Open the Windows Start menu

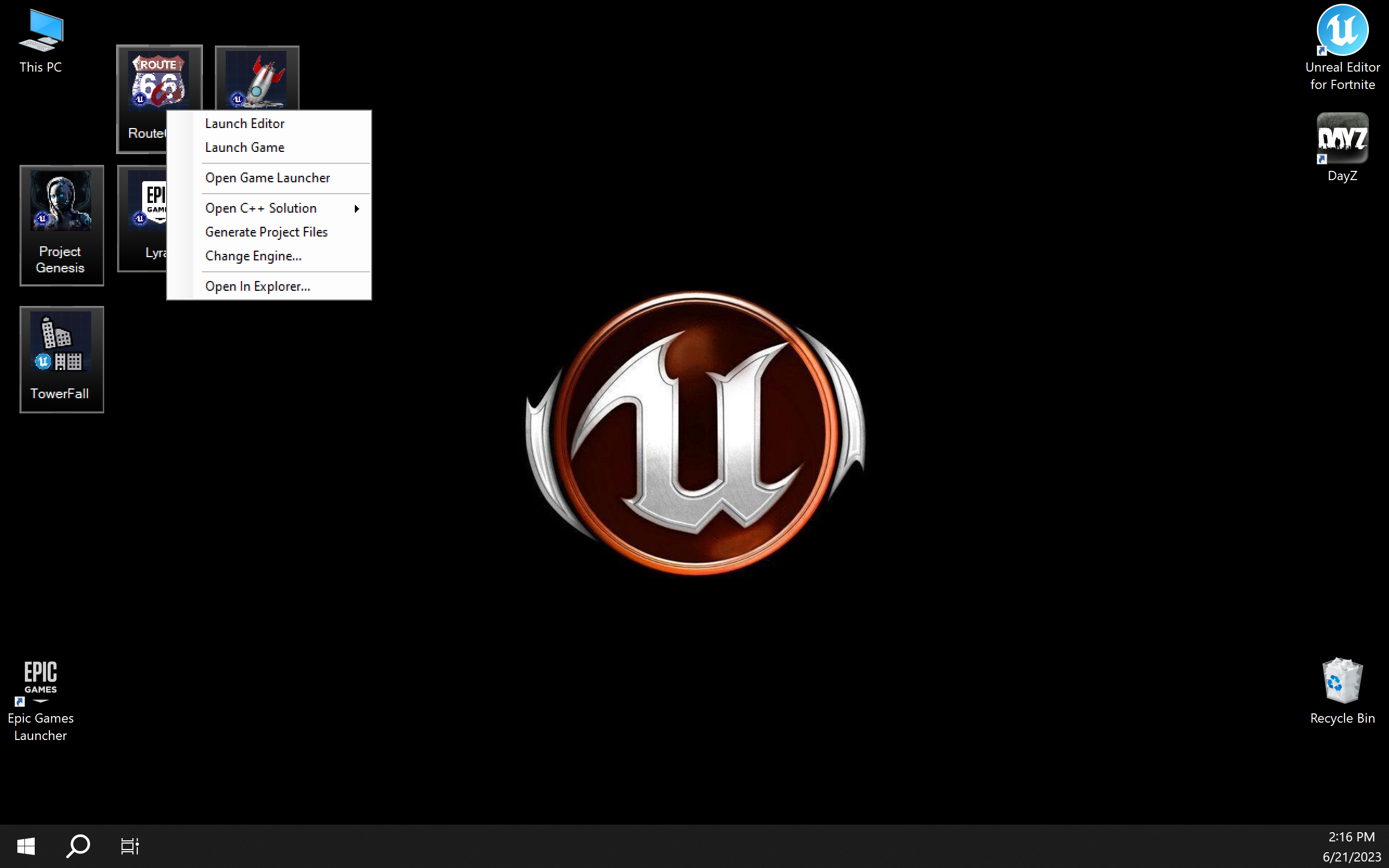[26, 846]
